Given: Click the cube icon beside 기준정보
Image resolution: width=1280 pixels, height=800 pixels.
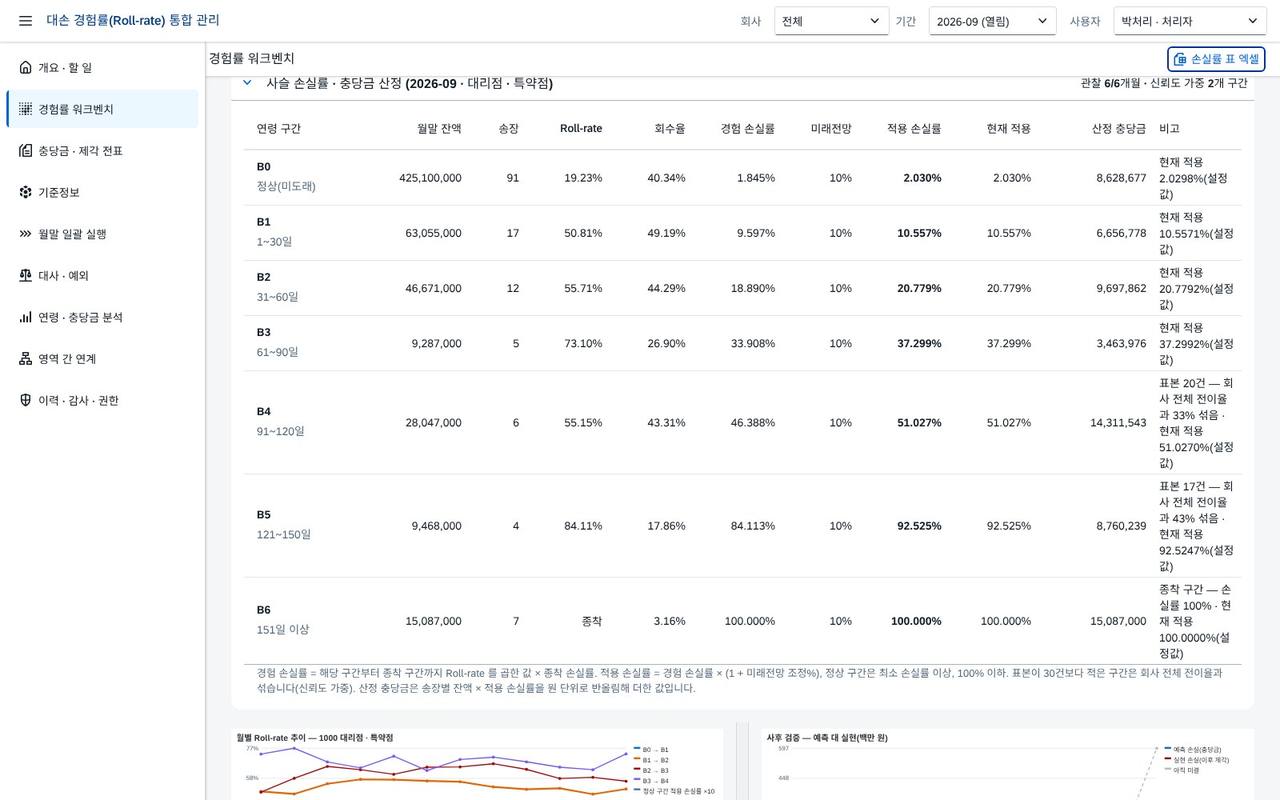Looking at the screenshot, I should tap(26, 192).
